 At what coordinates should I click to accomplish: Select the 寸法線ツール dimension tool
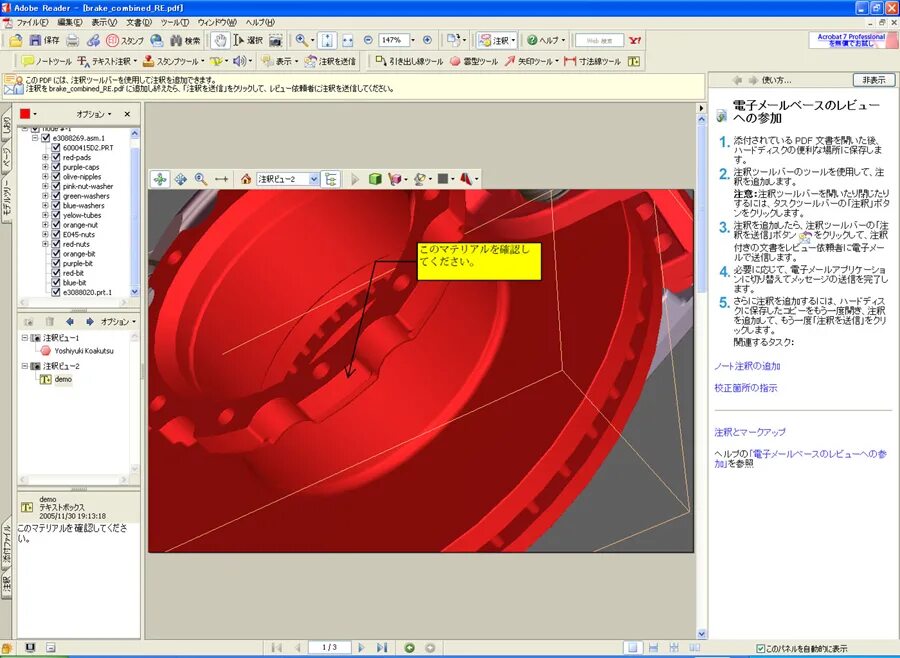tap(592, 61)
